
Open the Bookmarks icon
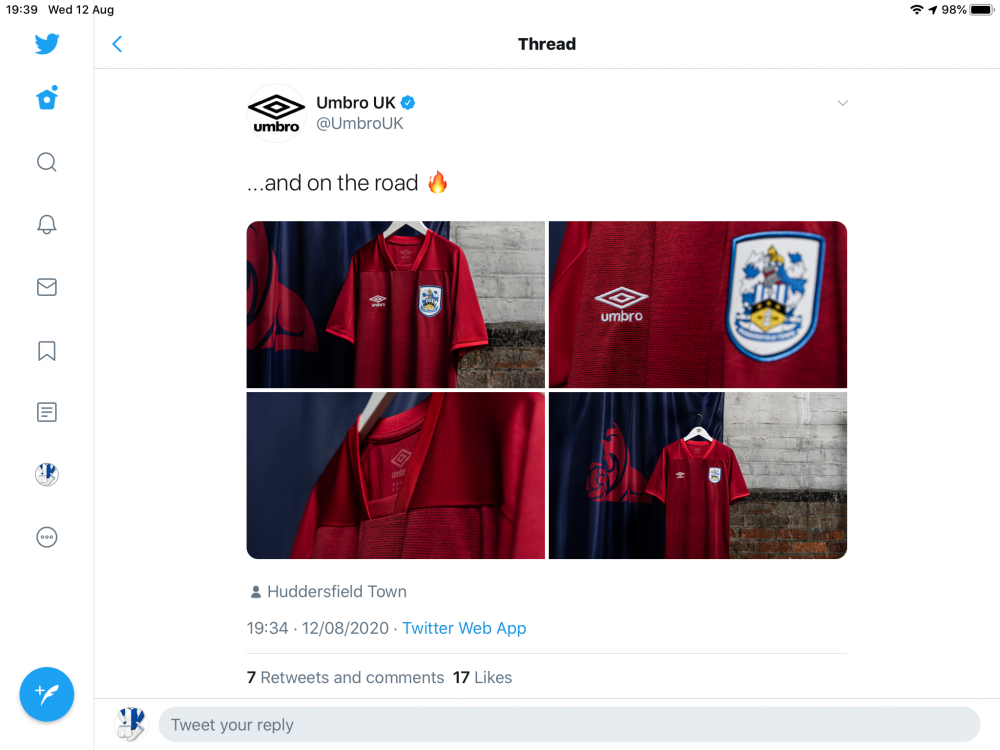pyautogui.click(x=47, y=350)
